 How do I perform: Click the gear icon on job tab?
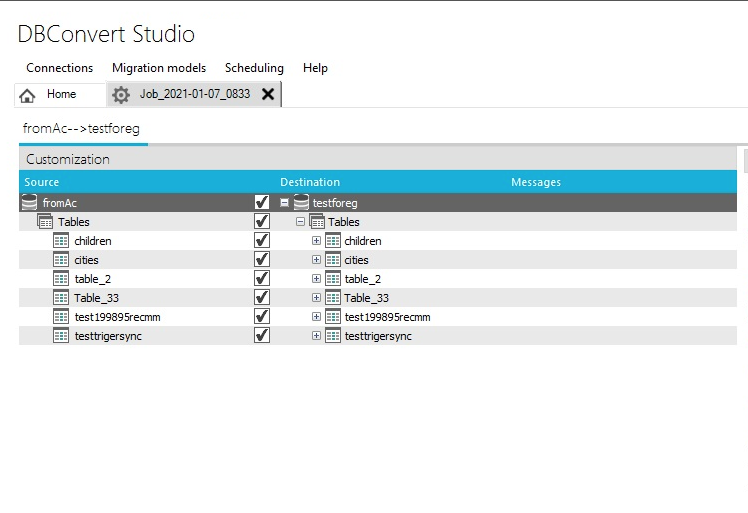tap(121, 95)
